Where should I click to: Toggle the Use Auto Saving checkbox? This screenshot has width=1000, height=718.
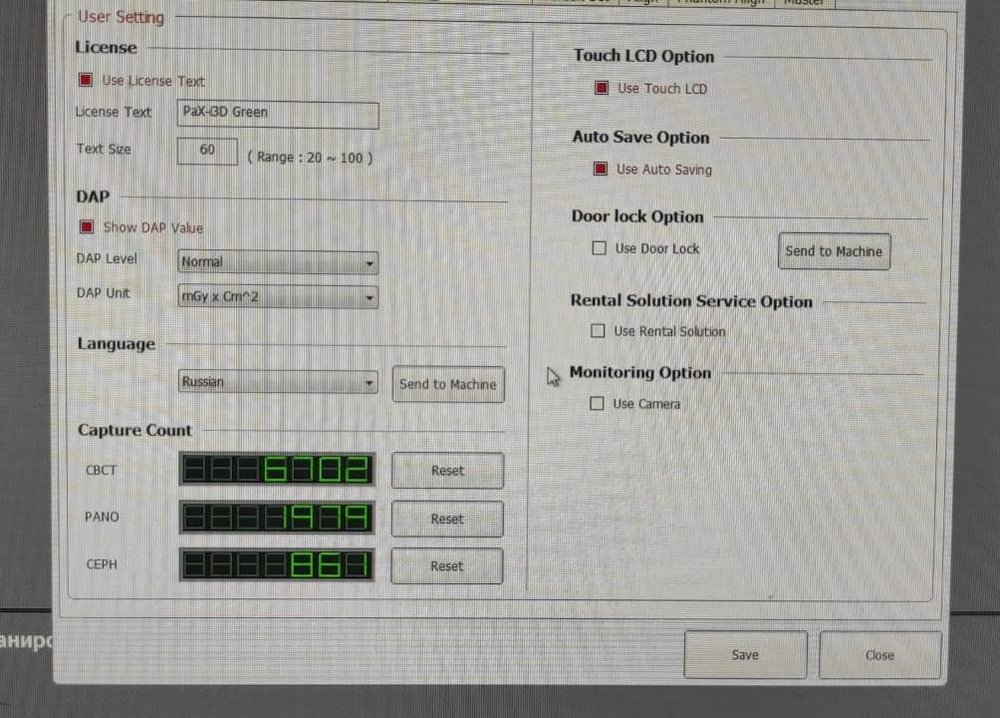tap(600, 169)
